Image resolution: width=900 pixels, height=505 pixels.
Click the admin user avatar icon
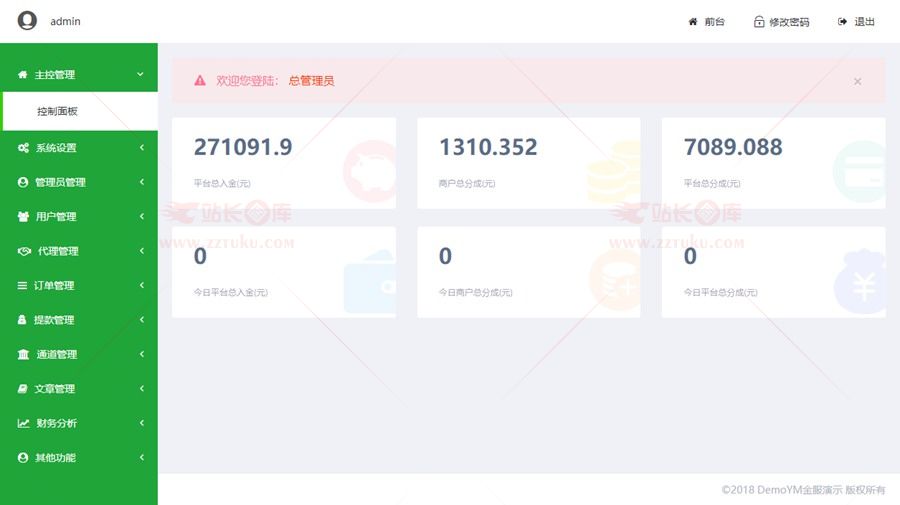click(x=27, y=21)
